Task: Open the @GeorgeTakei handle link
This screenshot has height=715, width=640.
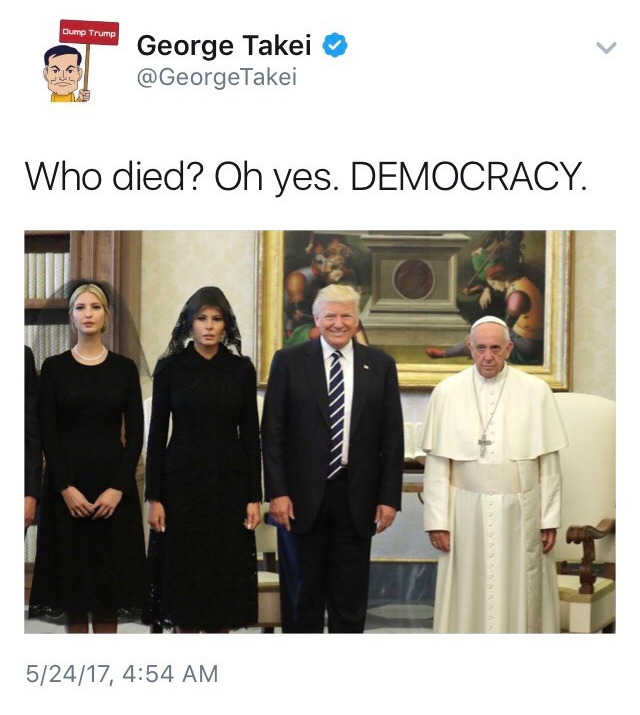Action: pos(217,77)
